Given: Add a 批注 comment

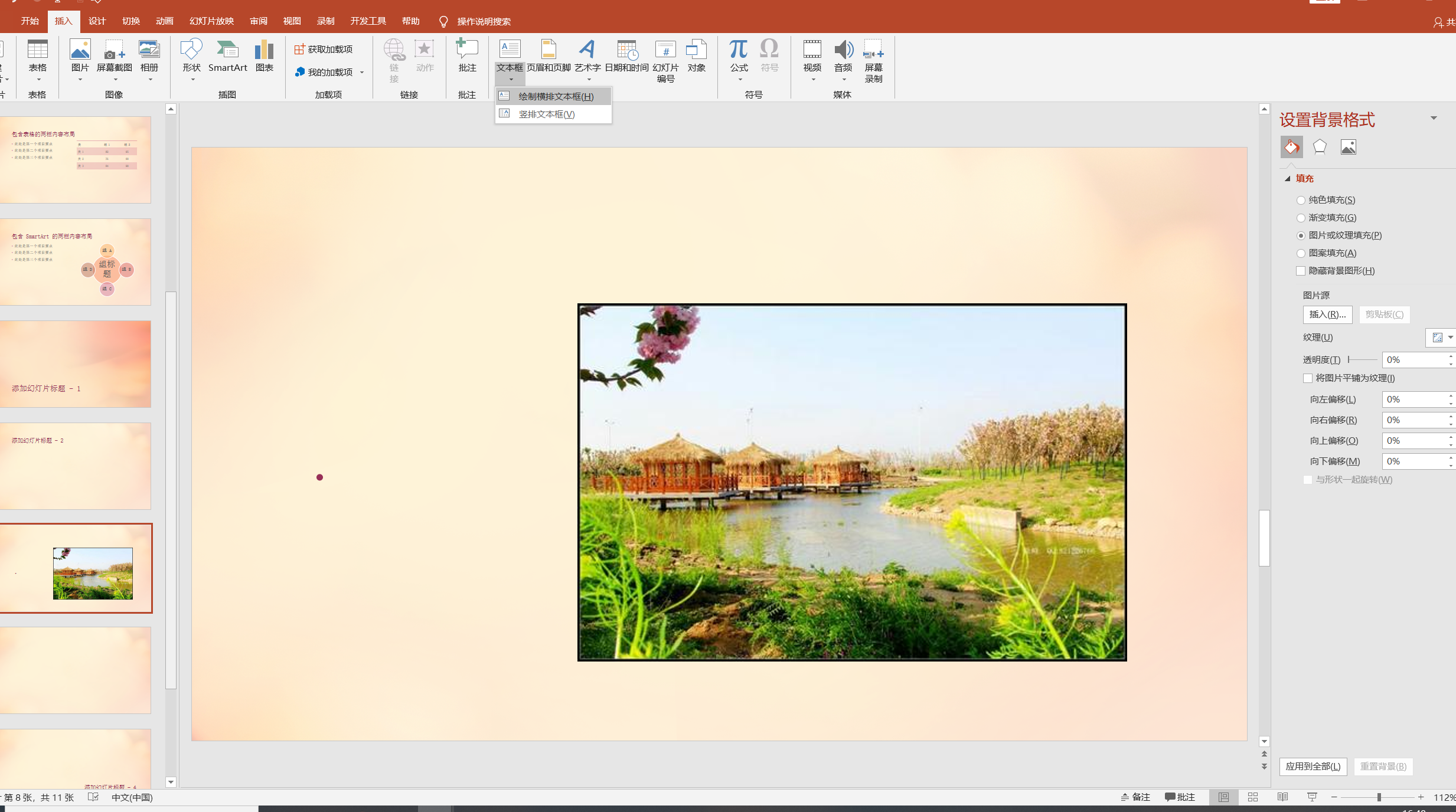Looking at the screenshot, I should click(x=467, y=57).
